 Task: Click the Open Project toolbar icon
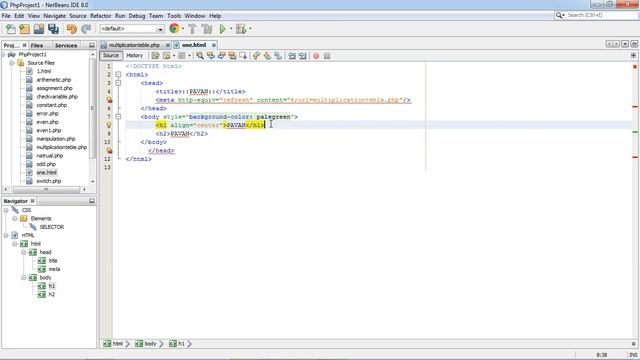point(39,29)
